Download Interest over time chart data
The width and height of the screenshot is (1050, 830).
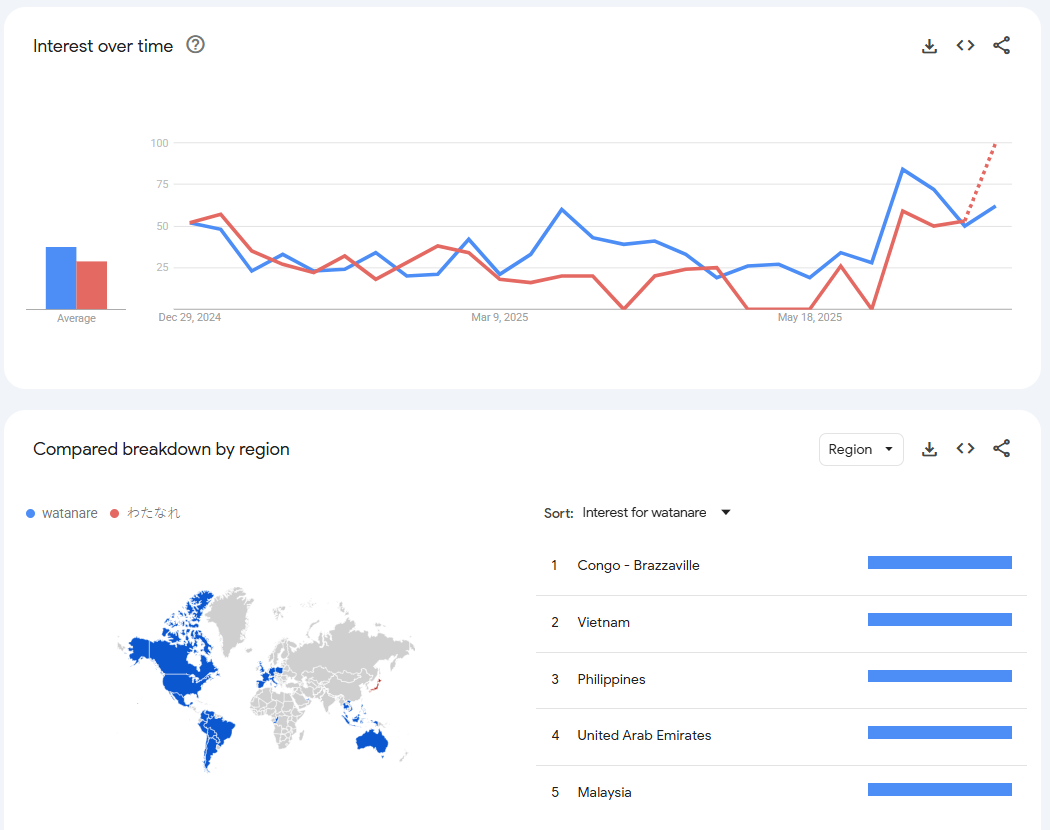click(929, 46)
